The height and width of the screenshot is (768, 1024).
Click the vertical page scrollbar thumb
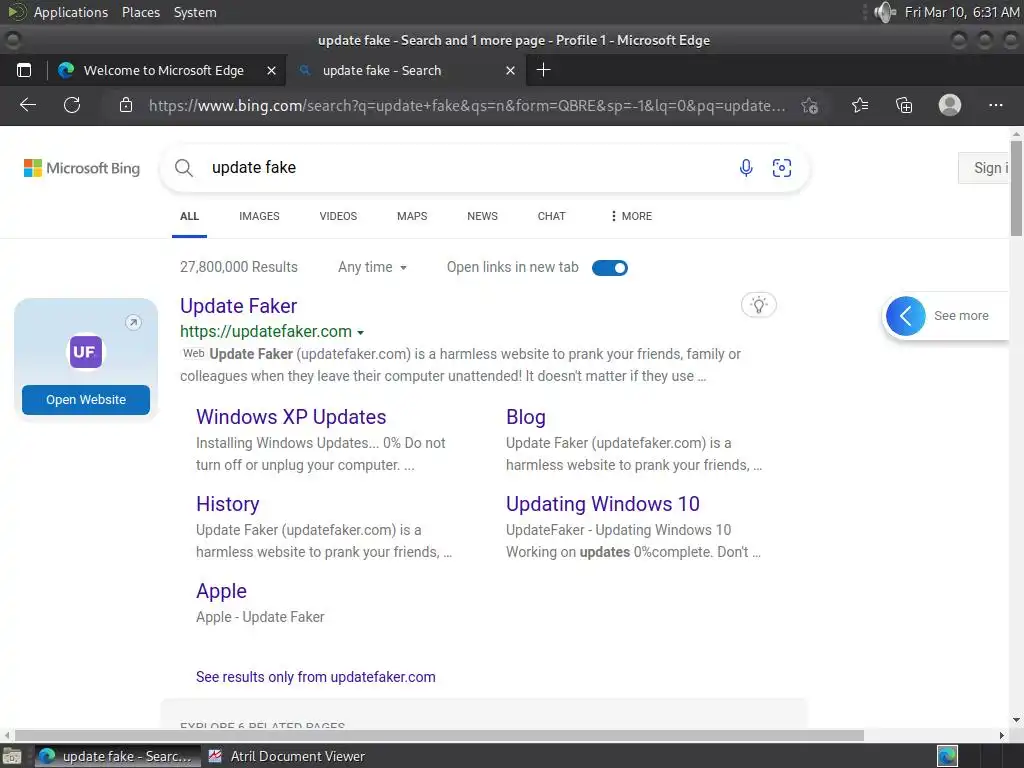point(1016,187)
